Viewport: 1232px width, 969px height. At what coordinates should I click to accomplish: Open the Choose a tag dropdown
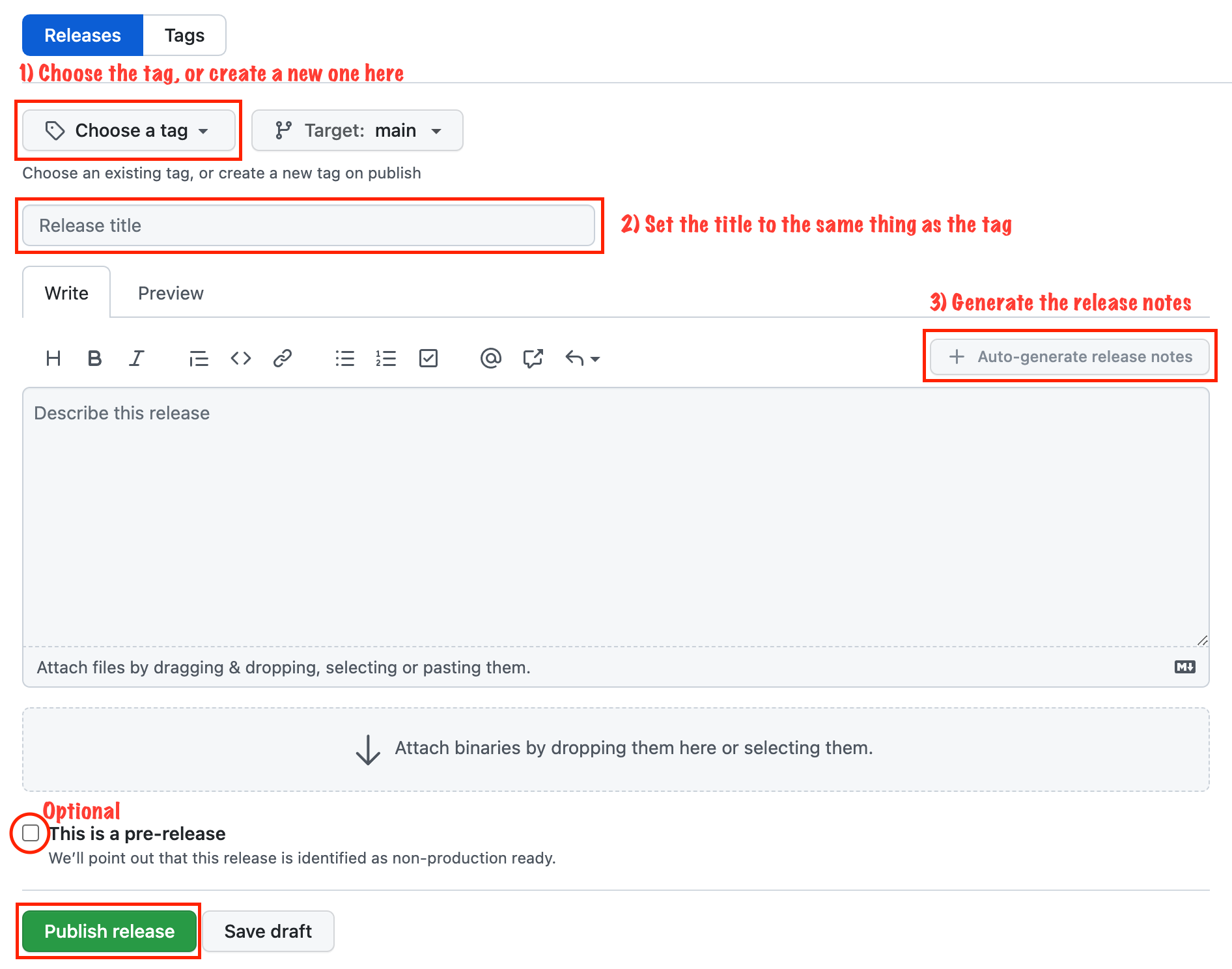(x=128, y=131)
